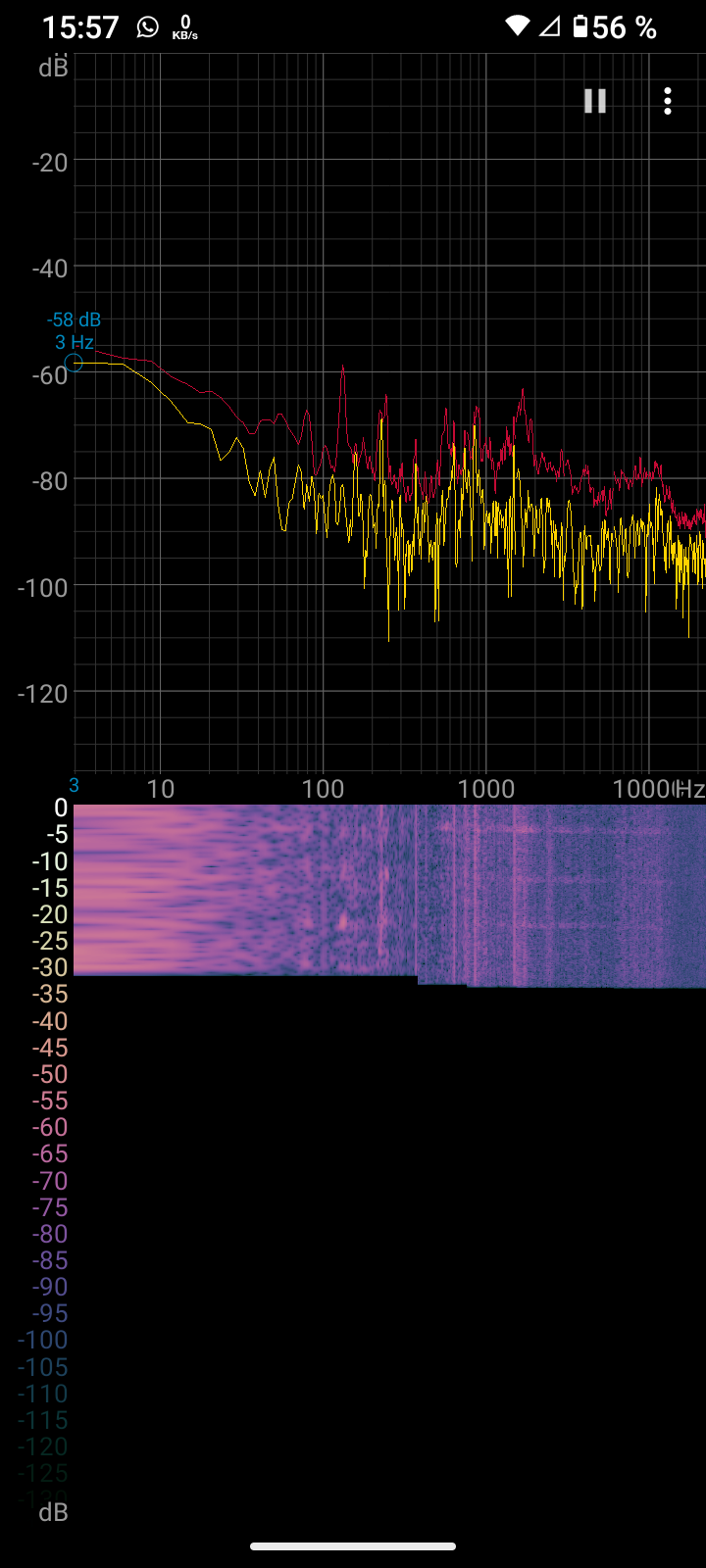Tap the KB/s network speed indicator
This screenshot has height=1568, width=706.
(x=184, y=27)
